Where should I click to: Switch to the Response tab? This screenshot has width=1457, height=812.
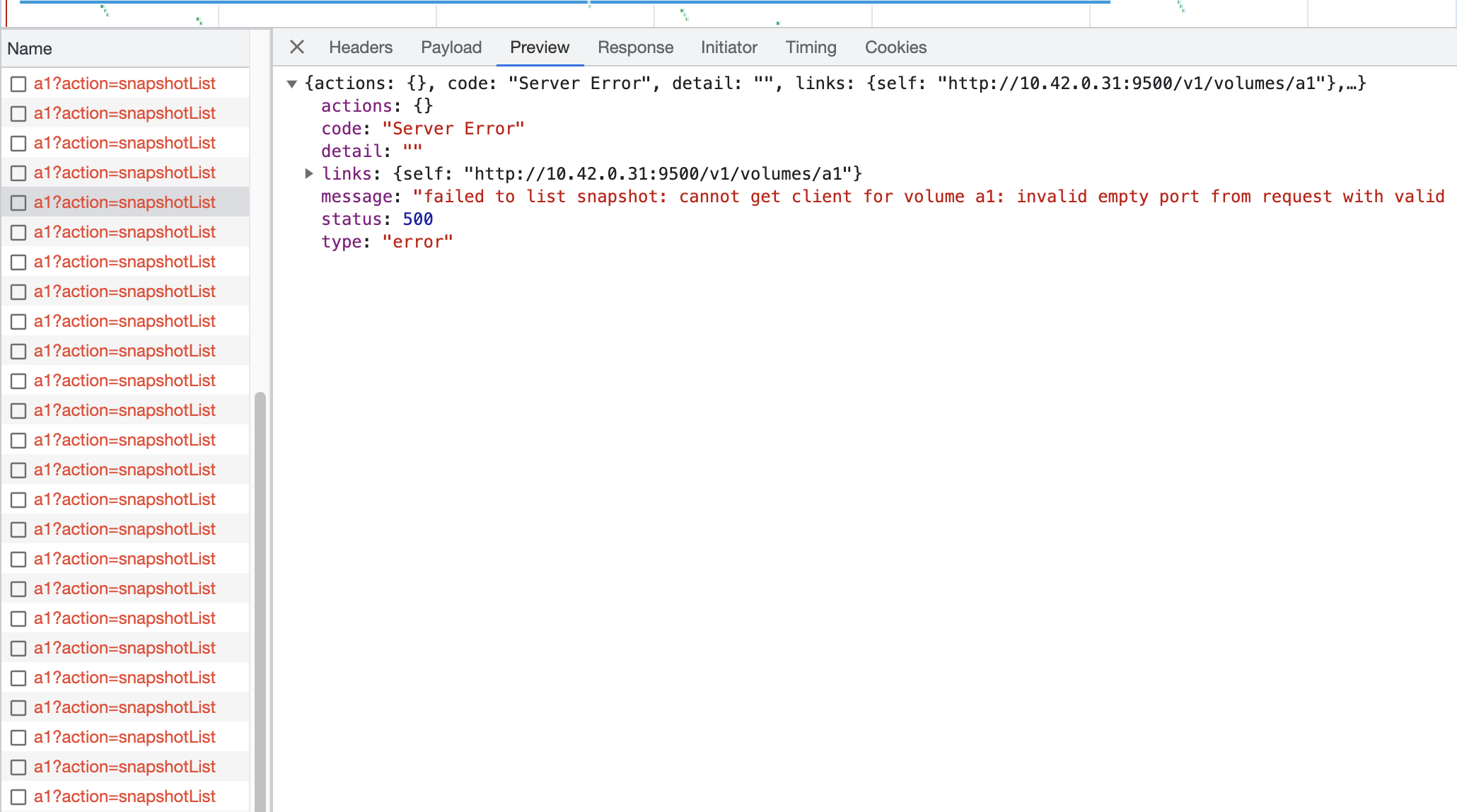pyautogui.click(x=635, y=47)
